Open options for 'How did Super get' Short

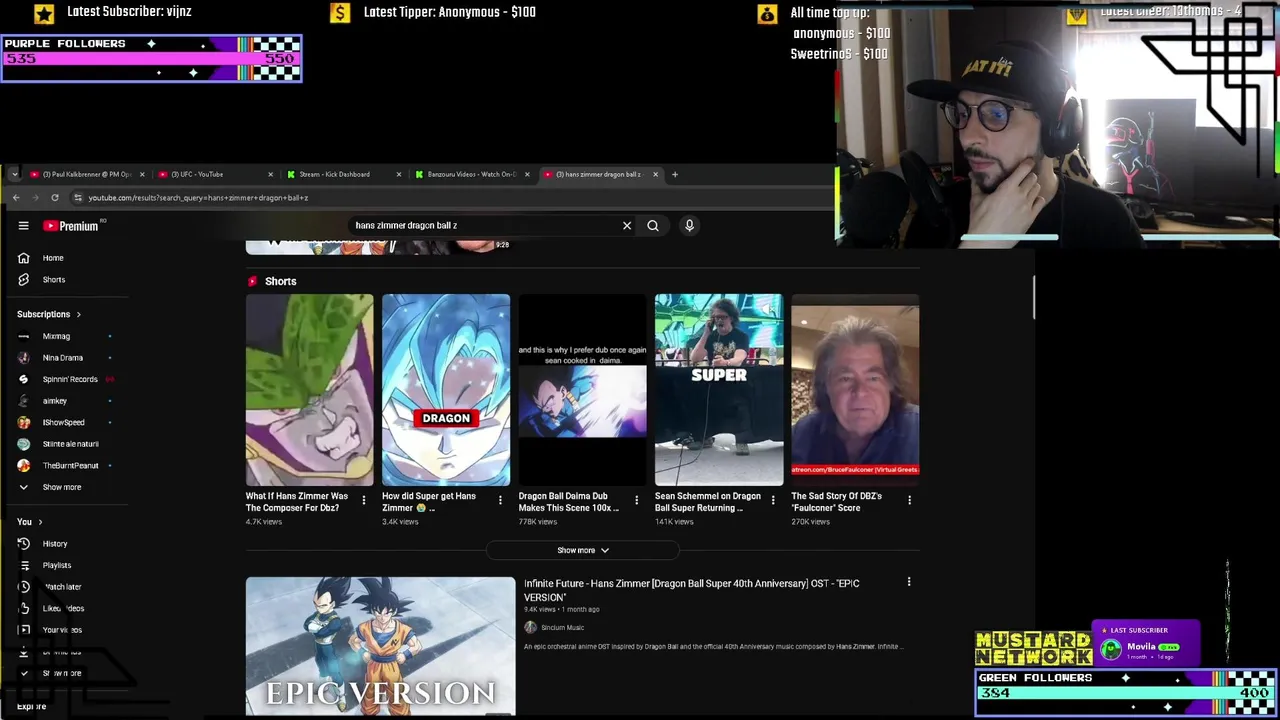(500, 500)
